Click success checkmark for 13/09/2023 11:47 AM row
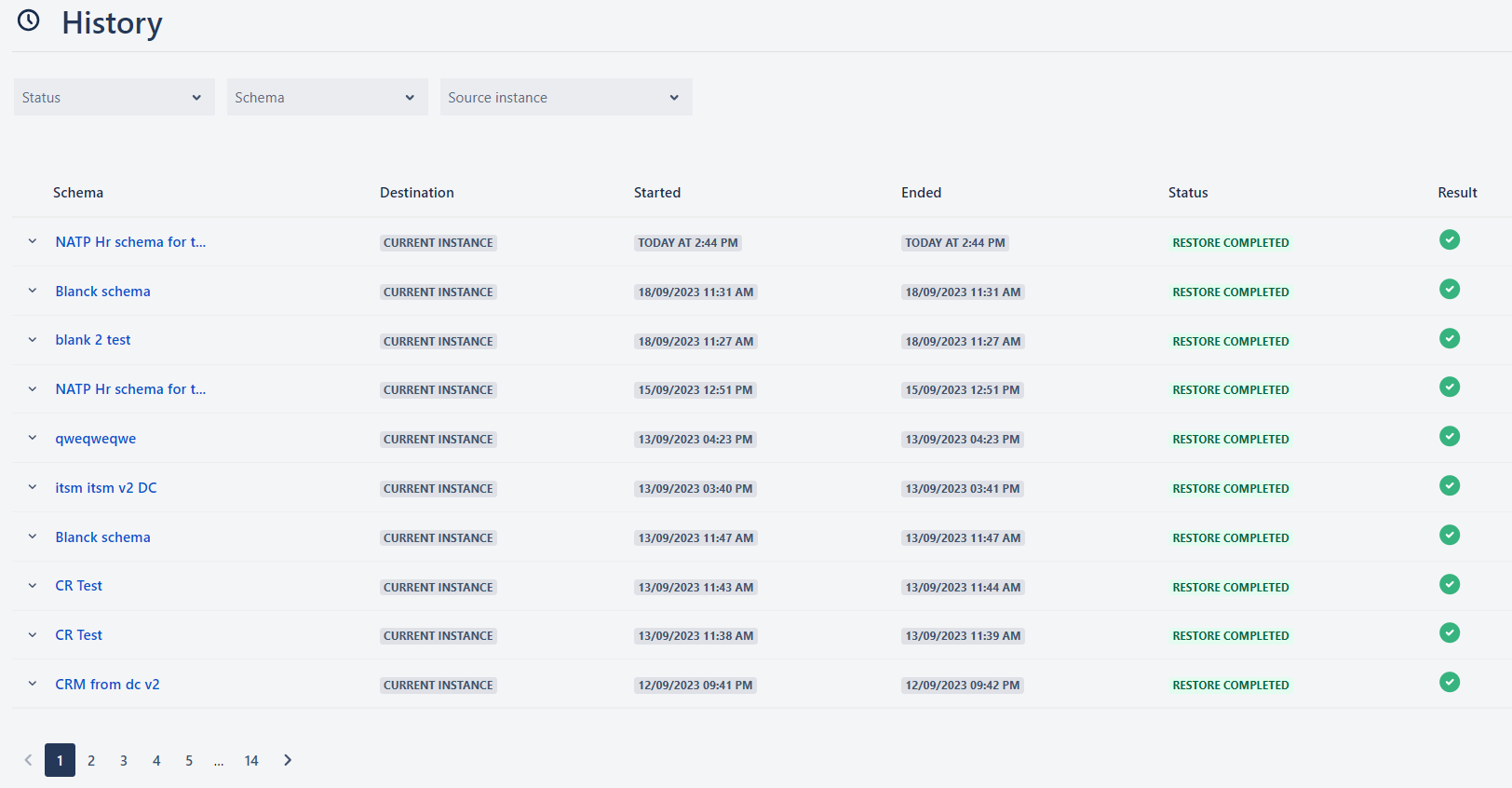Screen dimensions: 1512x788 (1450, 536)
